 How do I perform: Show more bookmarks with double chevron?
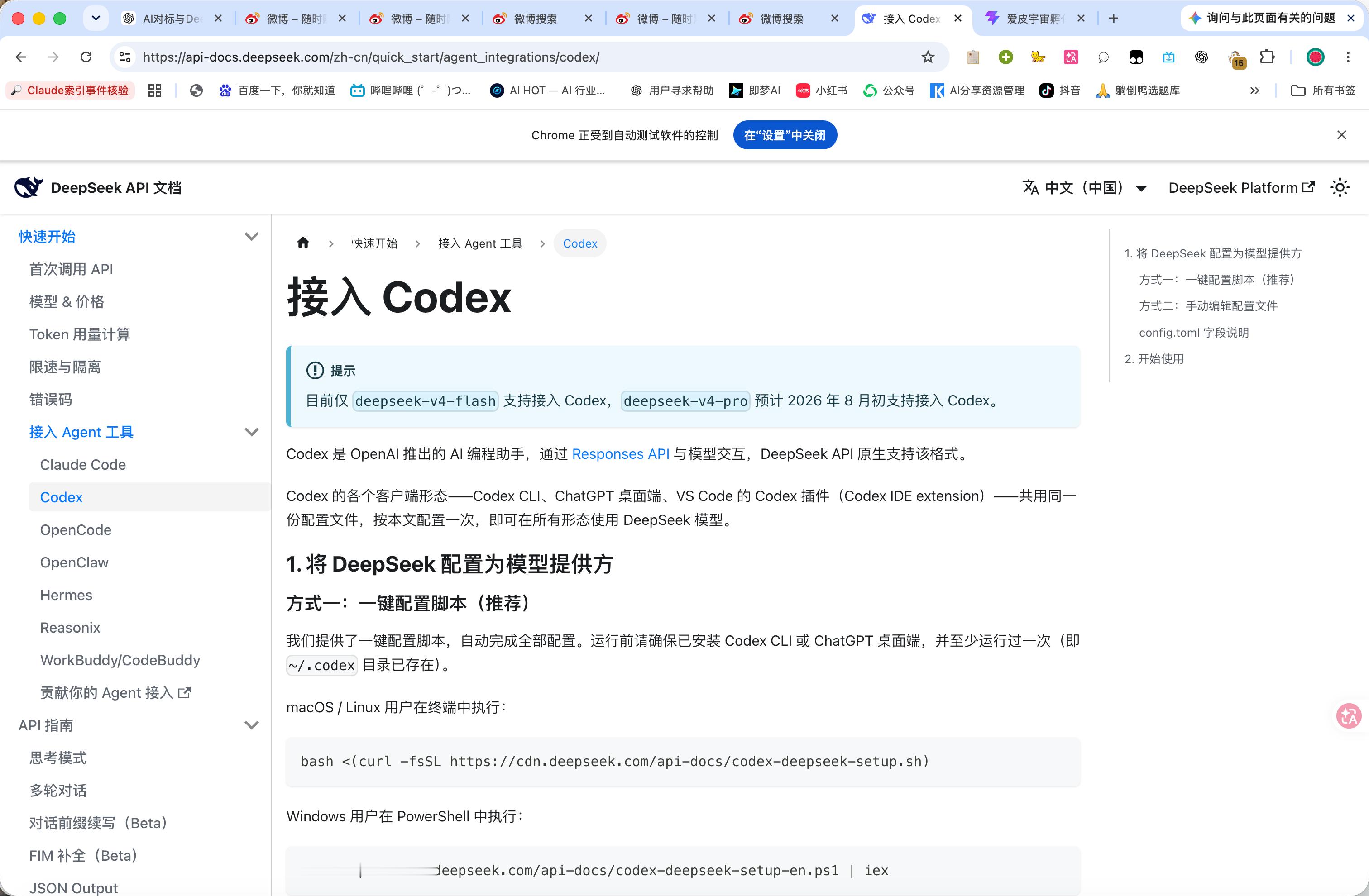pyautogui.click(x=1254, y=91)
